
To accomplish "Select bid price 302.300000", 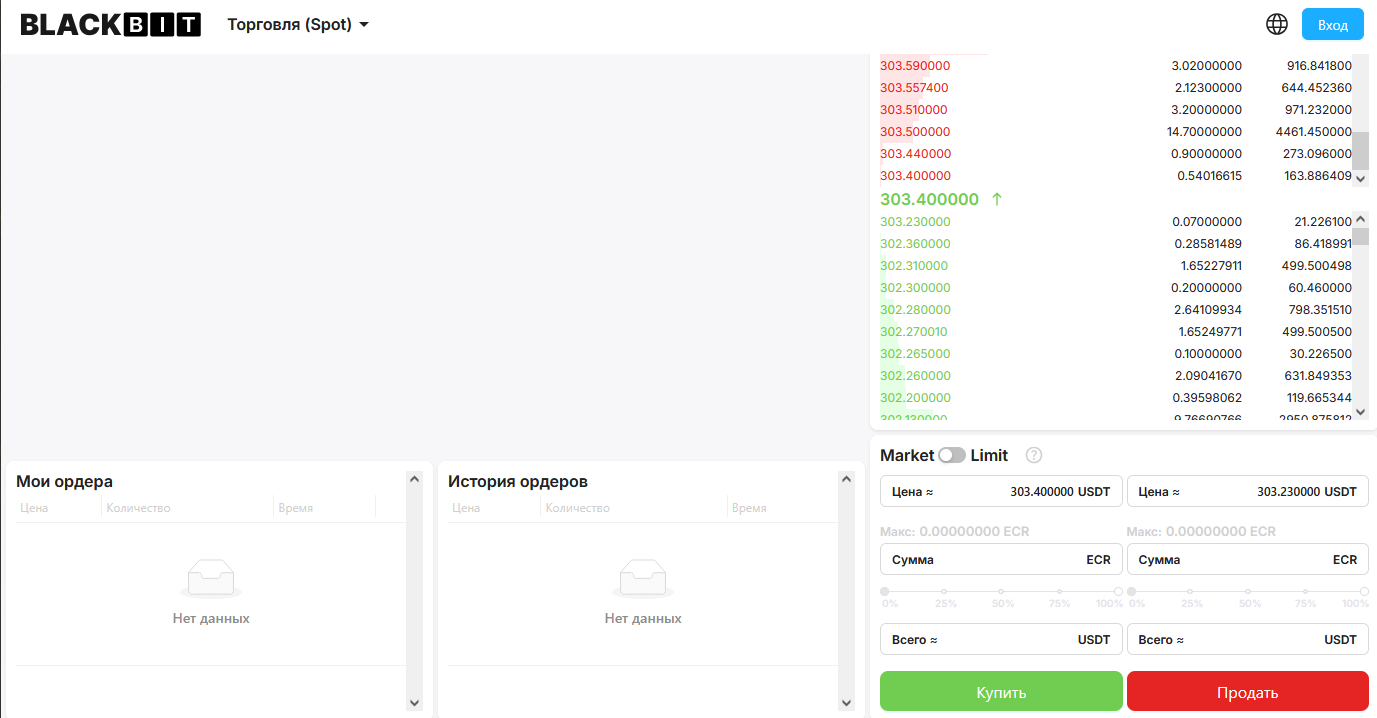I will pos(915,288).
